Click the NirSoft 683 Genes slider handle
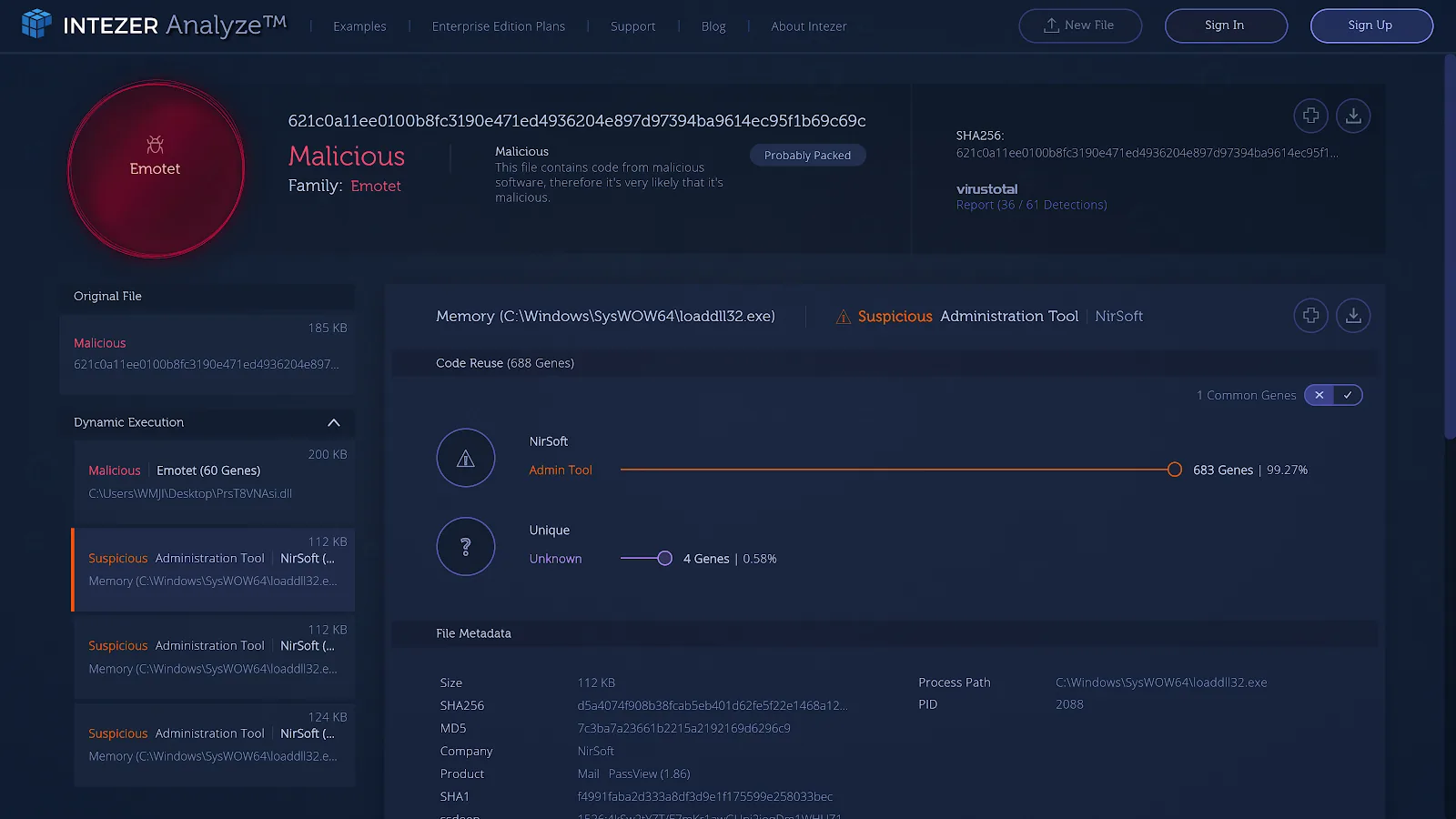The image size is (1456, 819). tap(1175, 470)
